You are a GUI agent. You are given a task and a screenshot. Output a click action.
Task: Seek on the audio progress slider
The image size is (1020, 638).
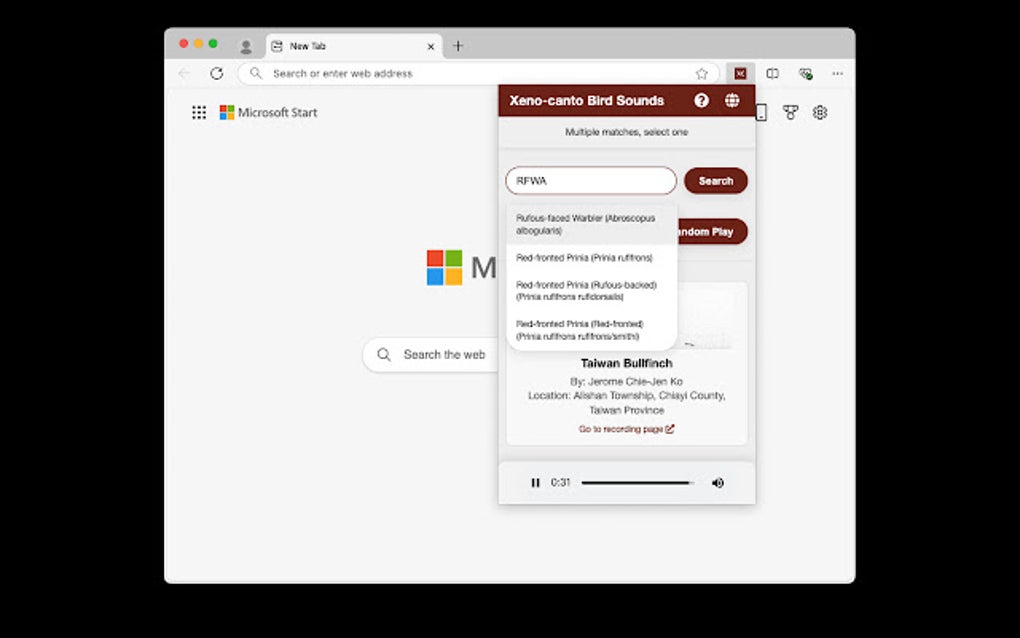(638, 483)
